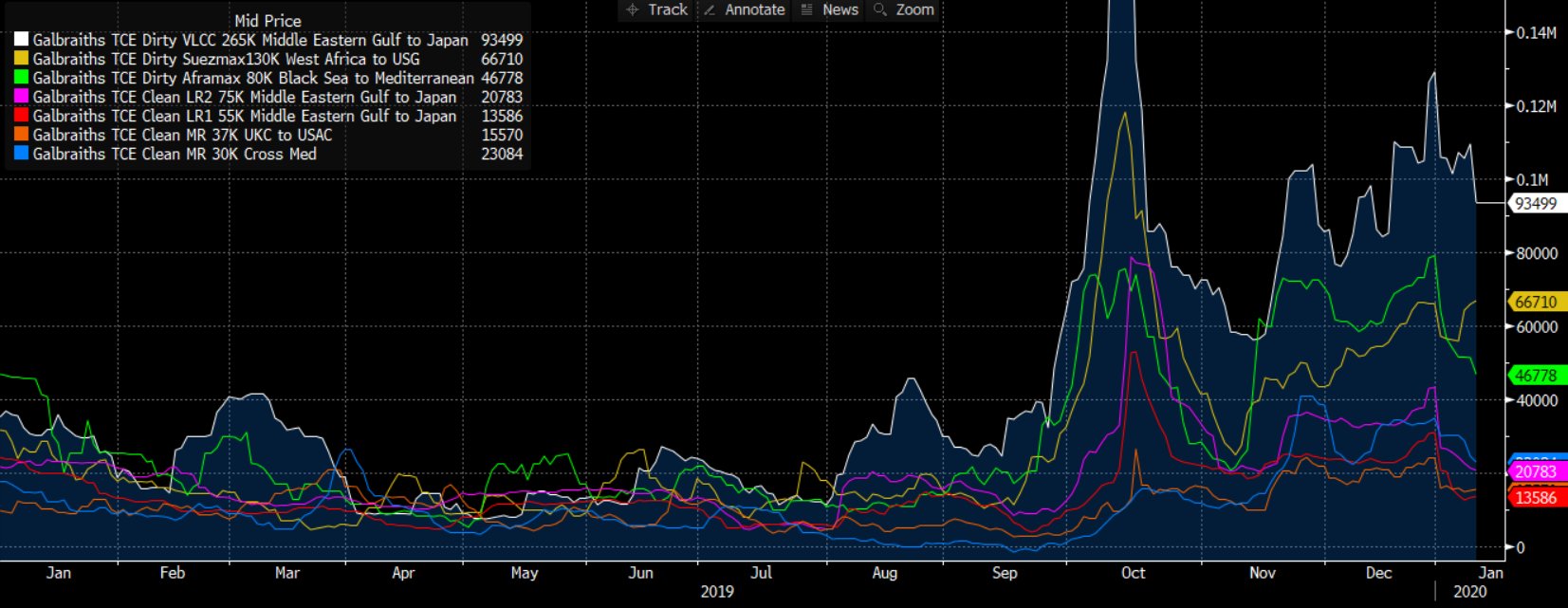Click the Mid Price legend header
The height and width of the screenshot is (608, 1568).
point(268,21)
